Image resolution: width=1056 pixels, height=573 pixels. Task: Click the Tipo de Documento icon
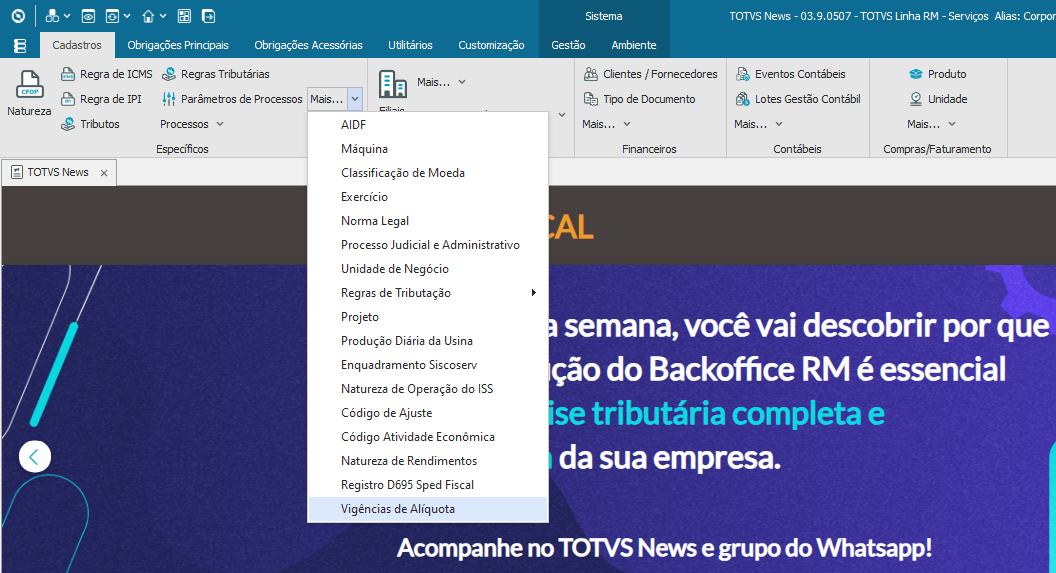591,99
